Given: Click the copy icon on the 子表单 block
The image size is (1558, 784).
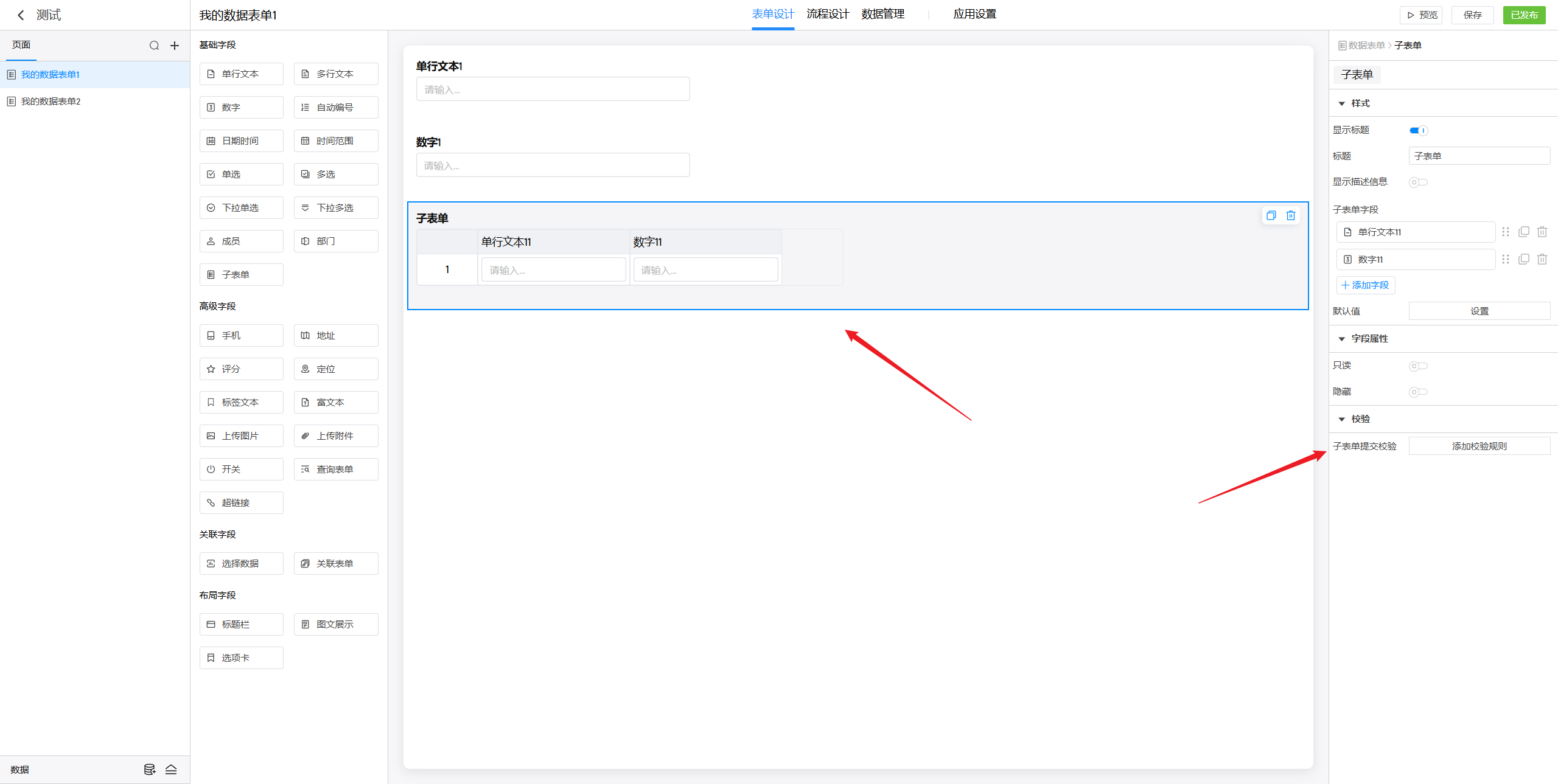Looking at the screenshot, I should tap(1271, 215).
